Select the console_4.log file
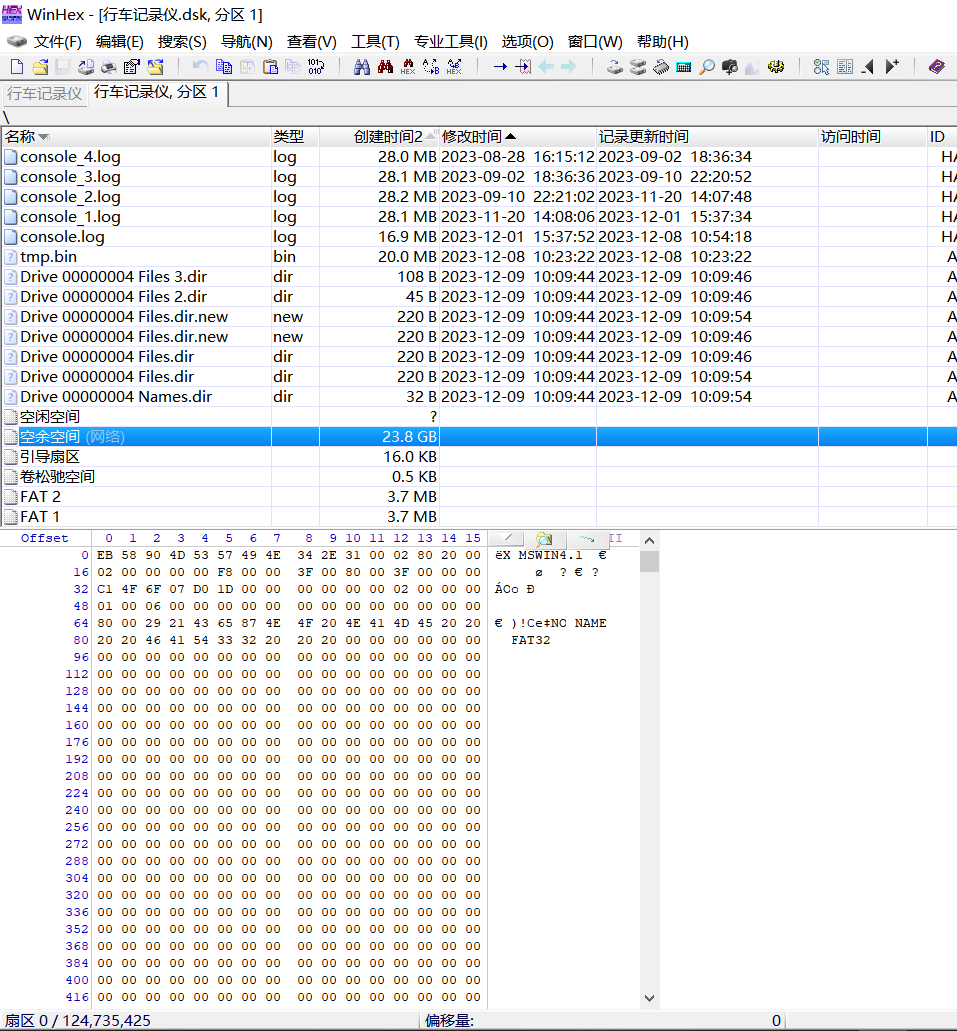The image size is (957, 1031). (70, 157)
